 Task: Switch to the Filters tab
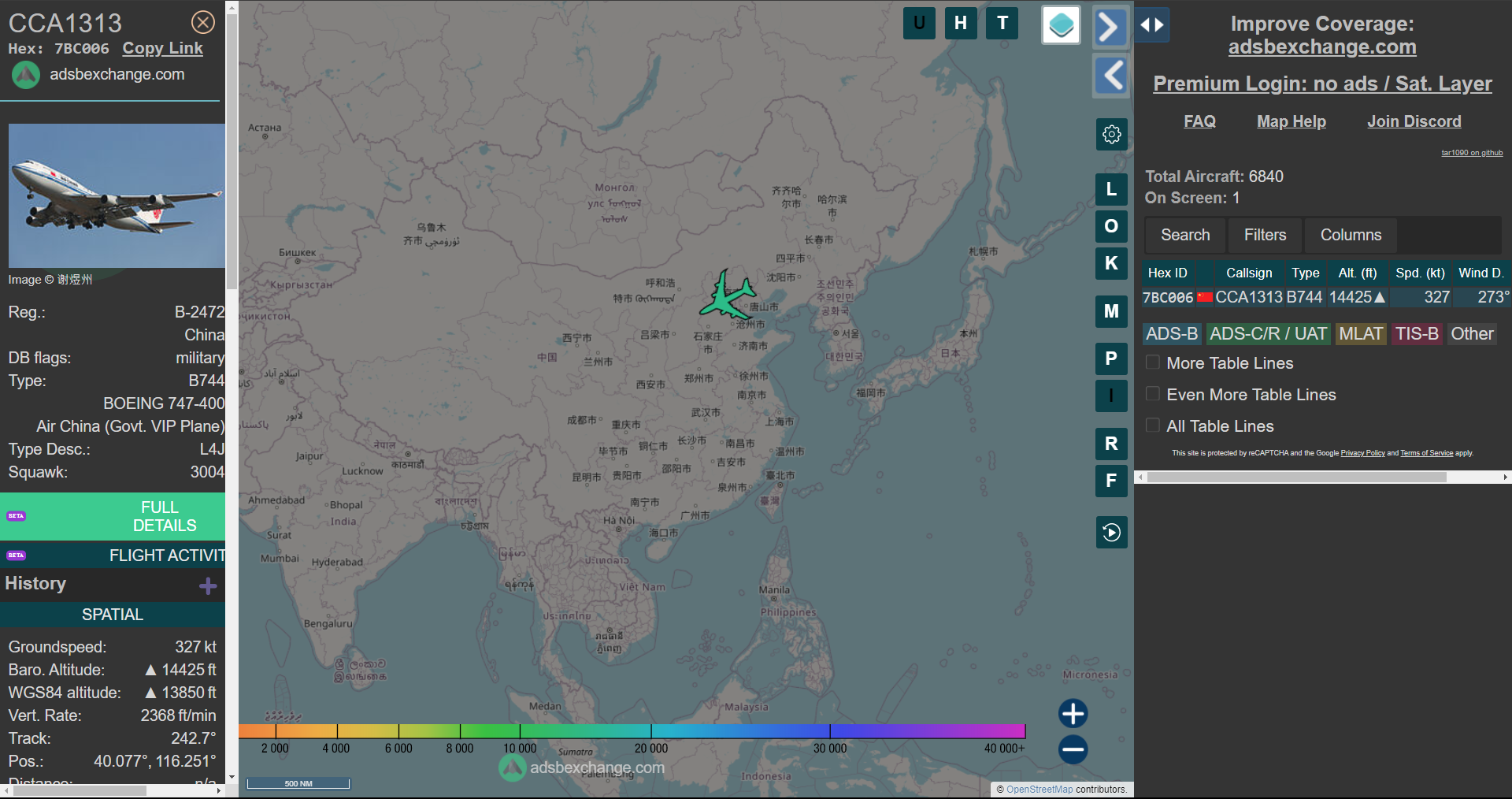(x=1265, y=235)
